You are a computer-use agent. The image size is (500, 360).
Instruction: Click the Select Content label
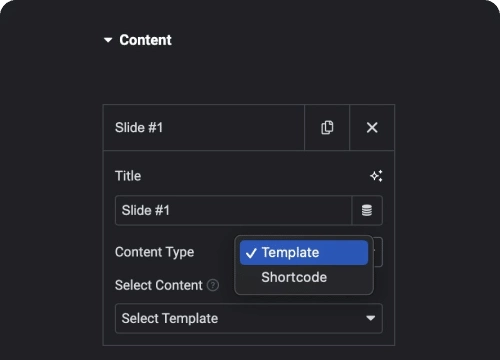coord(159,285)
